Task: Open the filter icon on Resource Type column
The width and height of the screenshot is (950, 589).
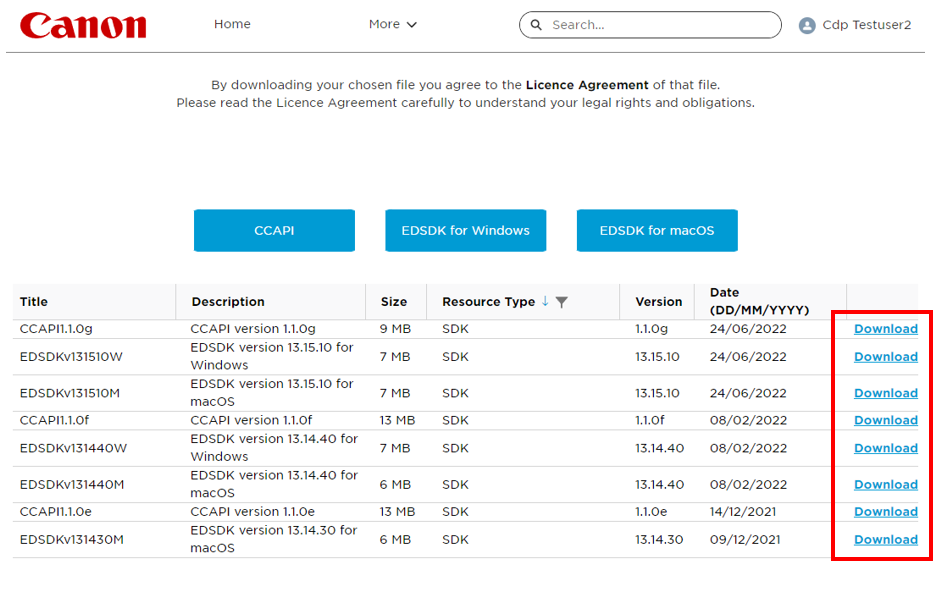Action: click(563, 301)
